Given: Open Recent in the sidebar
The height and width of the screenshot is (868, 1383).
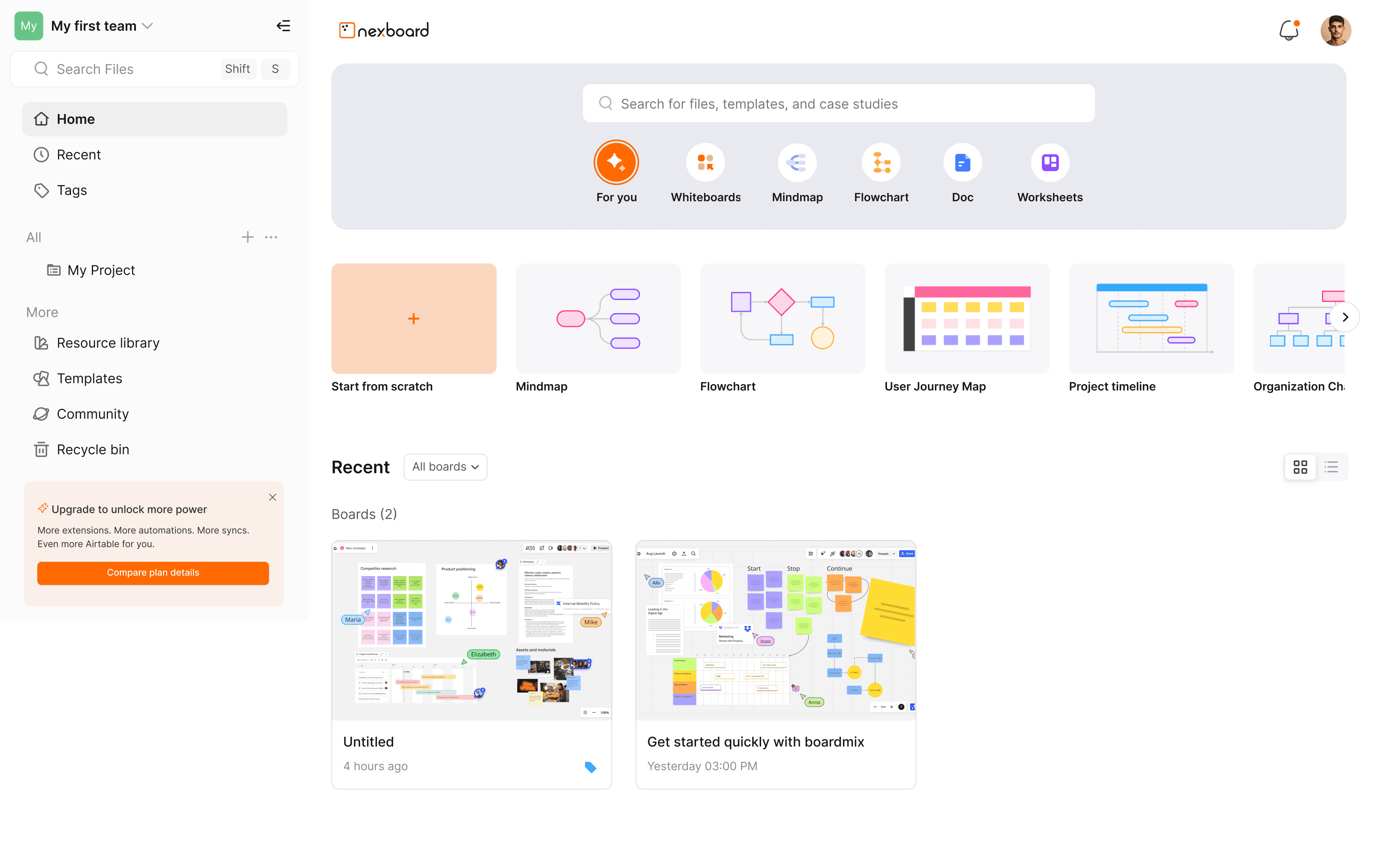Looking at the screenshot, I should pyautogui.click(x=79, y=155).
